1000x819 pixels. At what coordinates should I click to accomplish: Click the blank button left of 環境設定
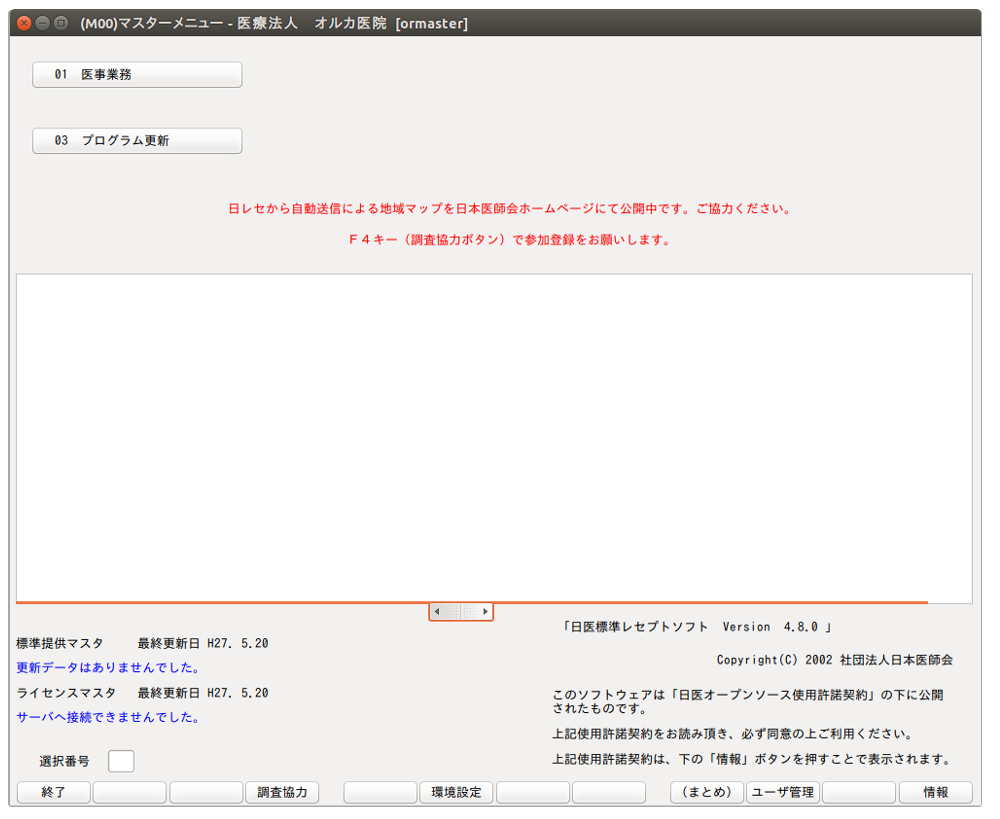380,792
